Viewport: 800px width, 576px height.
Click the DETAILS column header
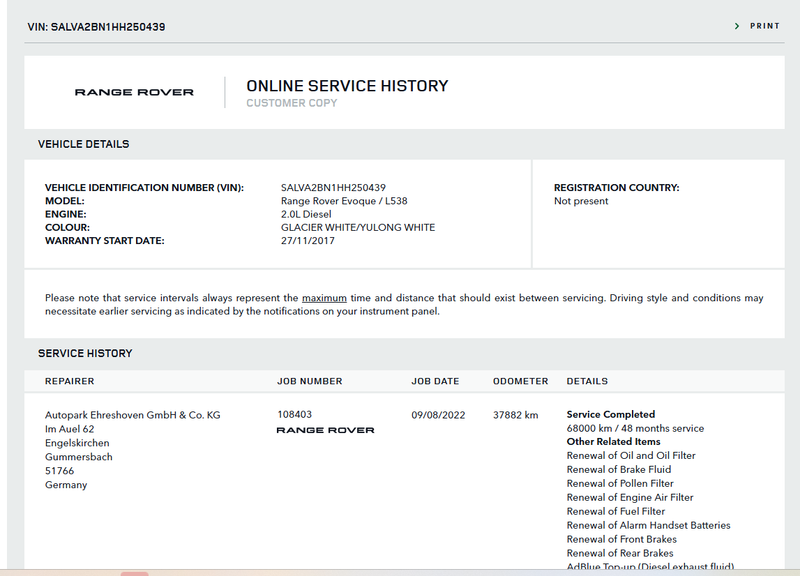pyautogui.click(x=587, y=381)
